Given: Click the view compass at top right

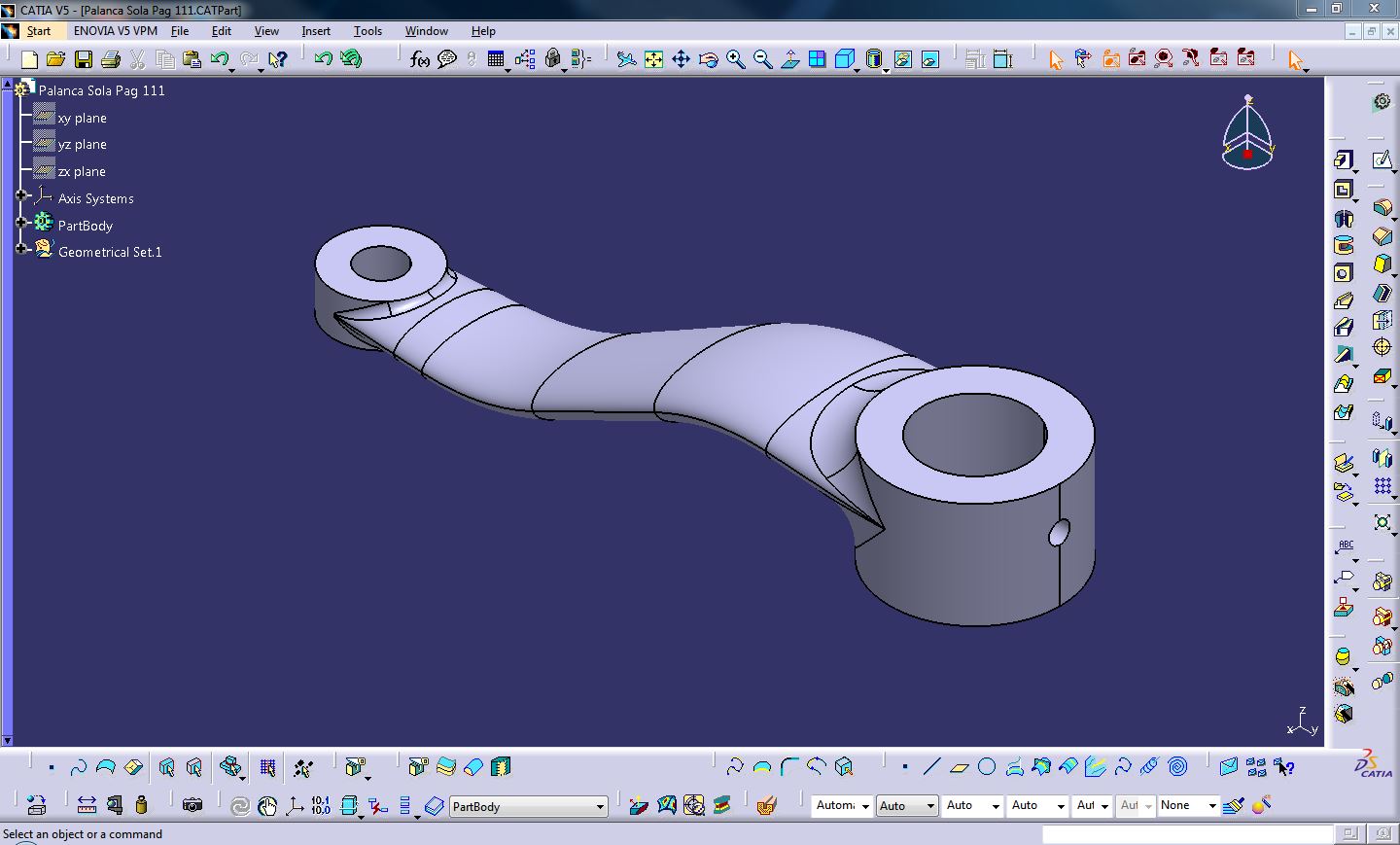Looking at the screenshot, I should (x=1248, y=132).
